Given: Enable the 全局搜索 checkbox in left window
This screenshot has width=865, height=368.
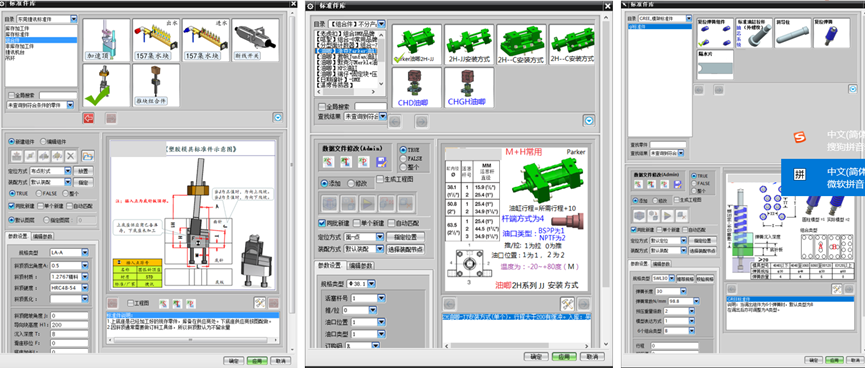Looking at the screenshot, I should pos(12,95).
